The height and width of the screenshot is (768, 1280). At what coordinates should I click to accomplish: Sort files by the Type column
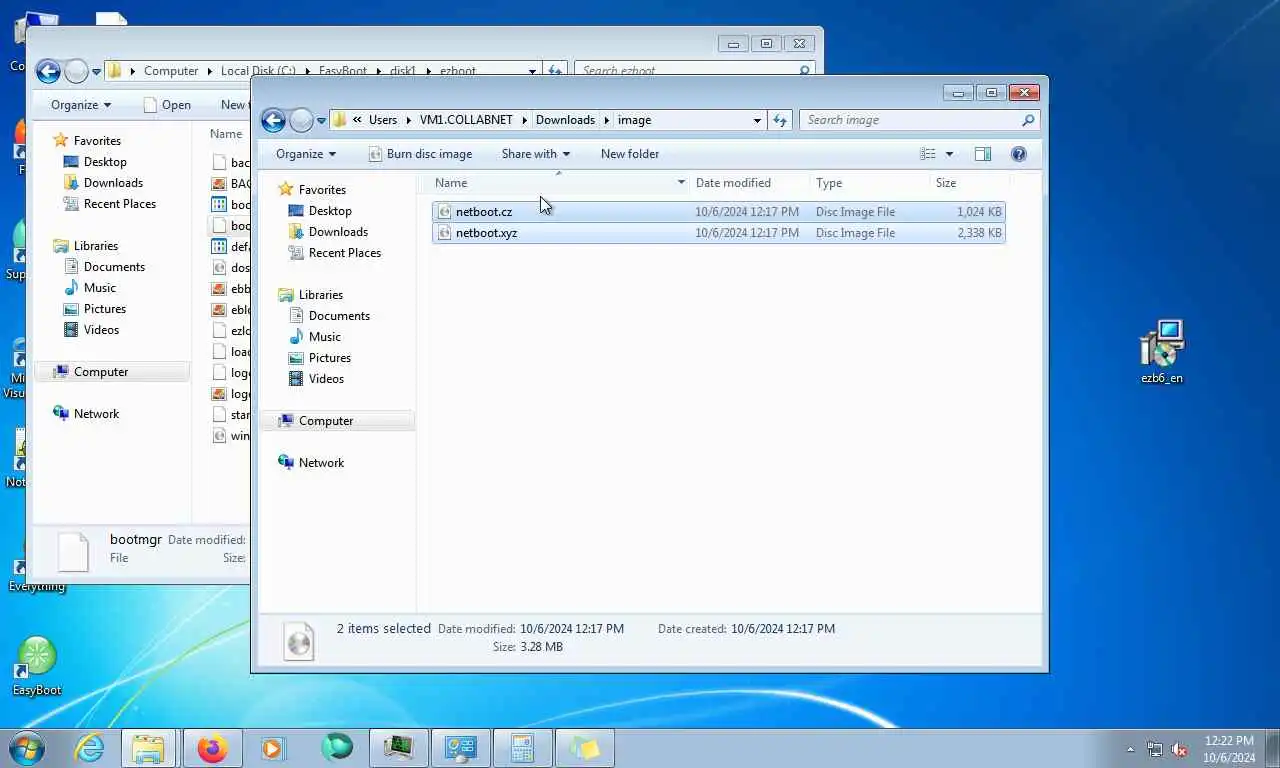(829, 183)
